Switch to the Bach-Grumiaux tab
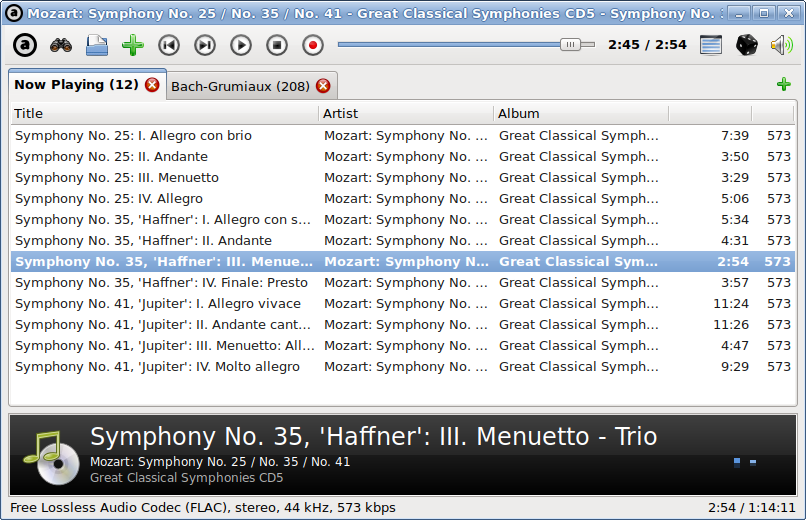Image resolution: width=806 pixels, height=520 pixels. click(240, 86)
